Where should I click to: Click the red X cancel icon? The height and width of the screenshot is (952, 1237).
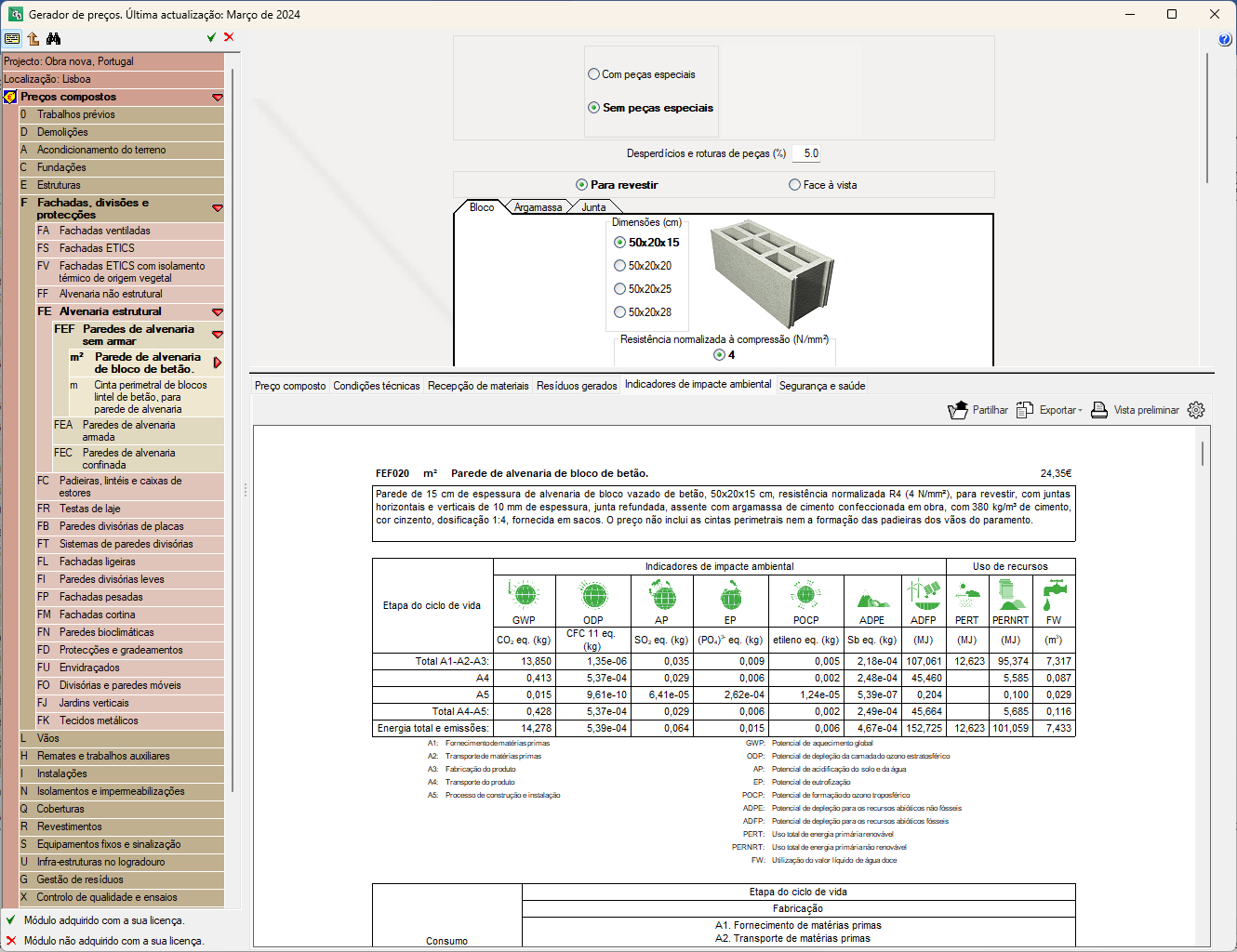click(229, 37)
